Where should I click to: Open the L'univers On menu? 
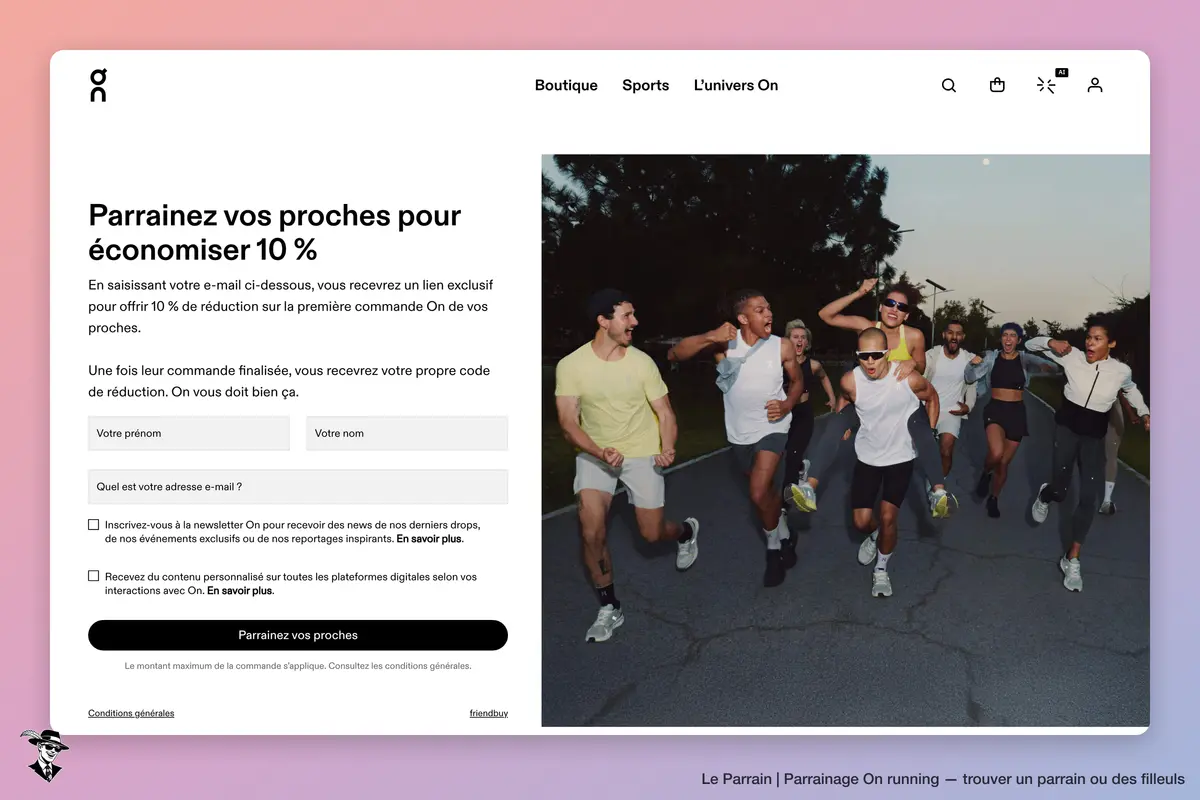(x=736, y=85)
